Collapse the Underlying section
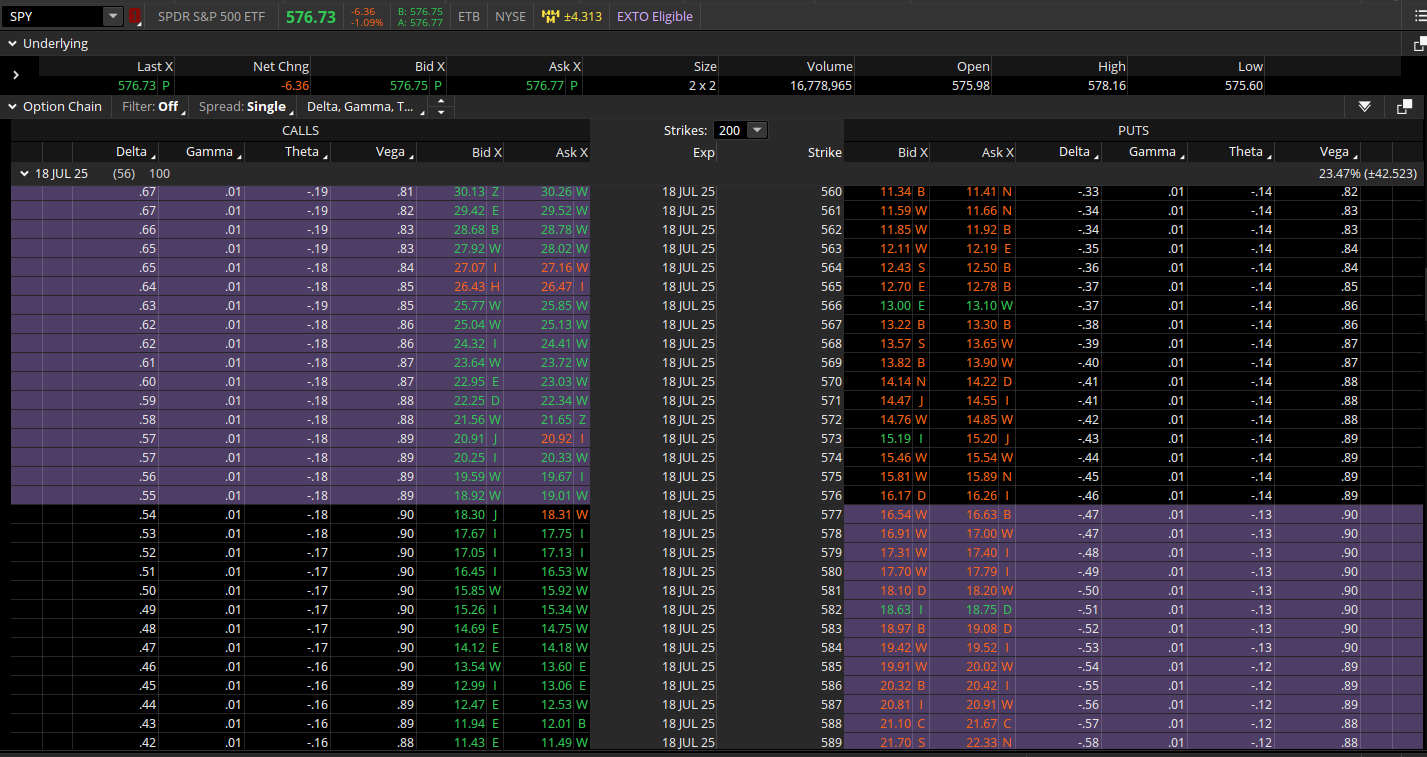Viewport: 1427px width, 757px height. coord(13,44)
